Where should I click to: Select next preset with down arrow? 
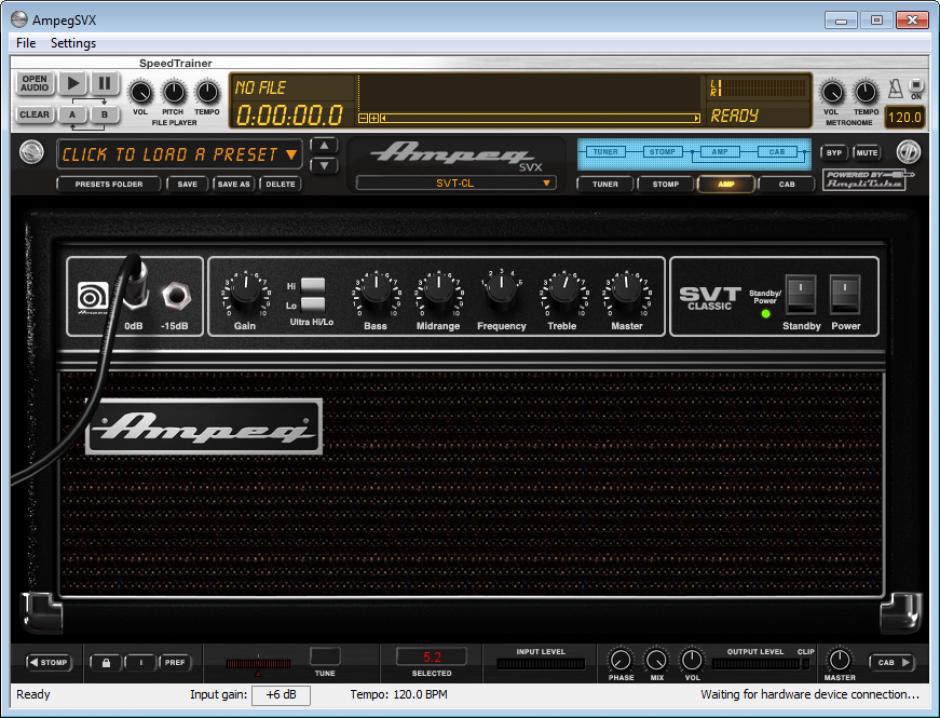pyautogui.click(x=324, y=165)
